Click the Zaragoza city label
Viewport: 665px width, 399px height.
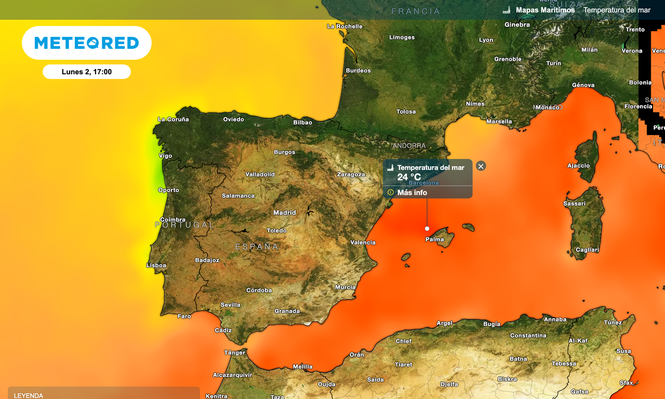[x=351, y=174]
